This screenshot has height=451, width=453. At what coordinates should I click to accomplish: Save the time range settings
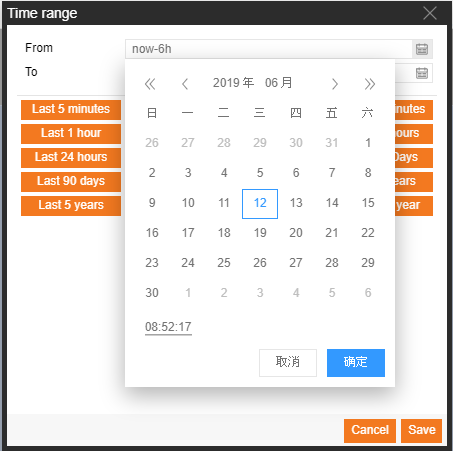pos(422,430)
